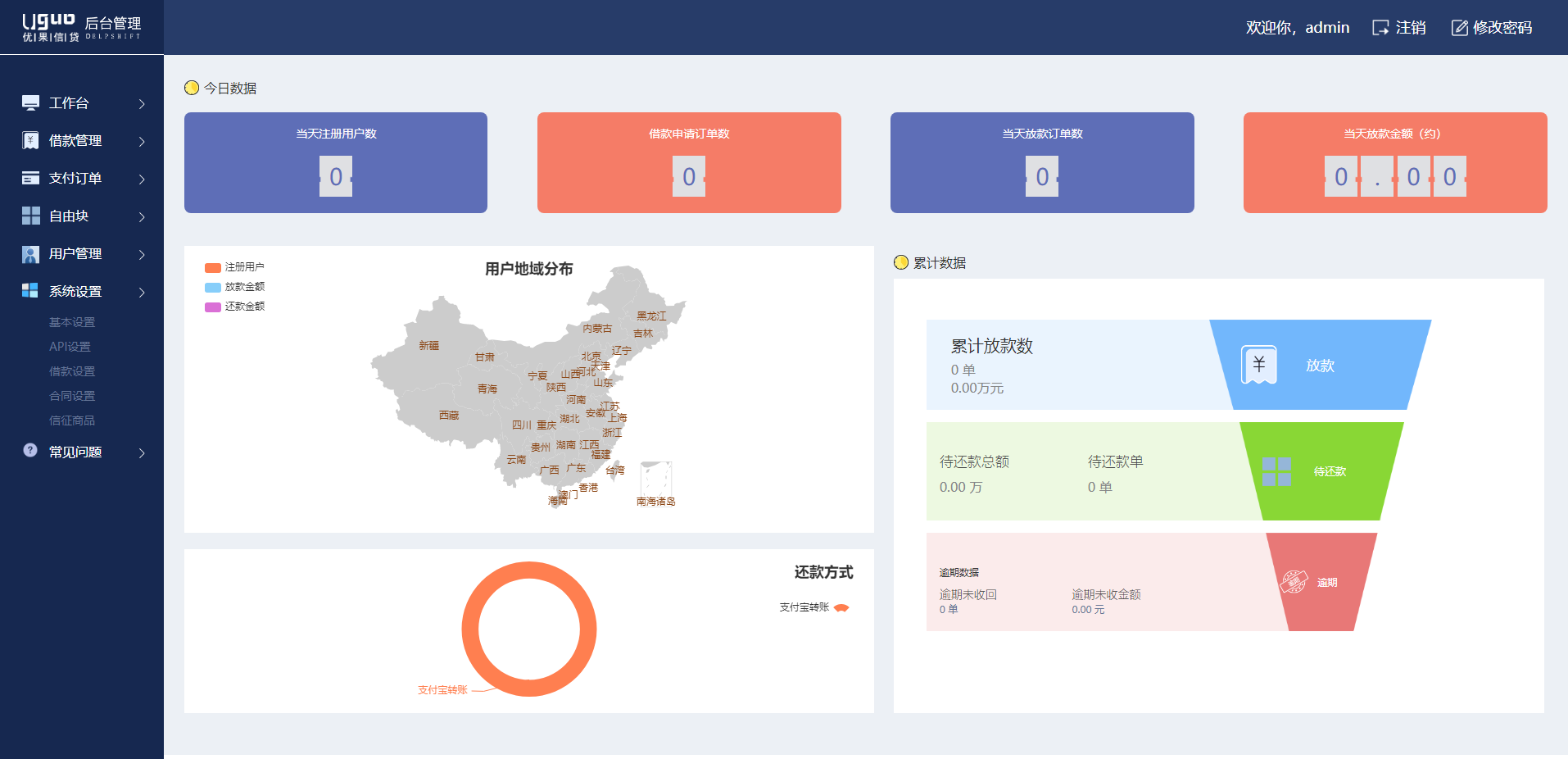This screenshot has width=1568, height=759.
Task: Expand the 借款管理 menu chevron
Action: (x=142, y=142)
